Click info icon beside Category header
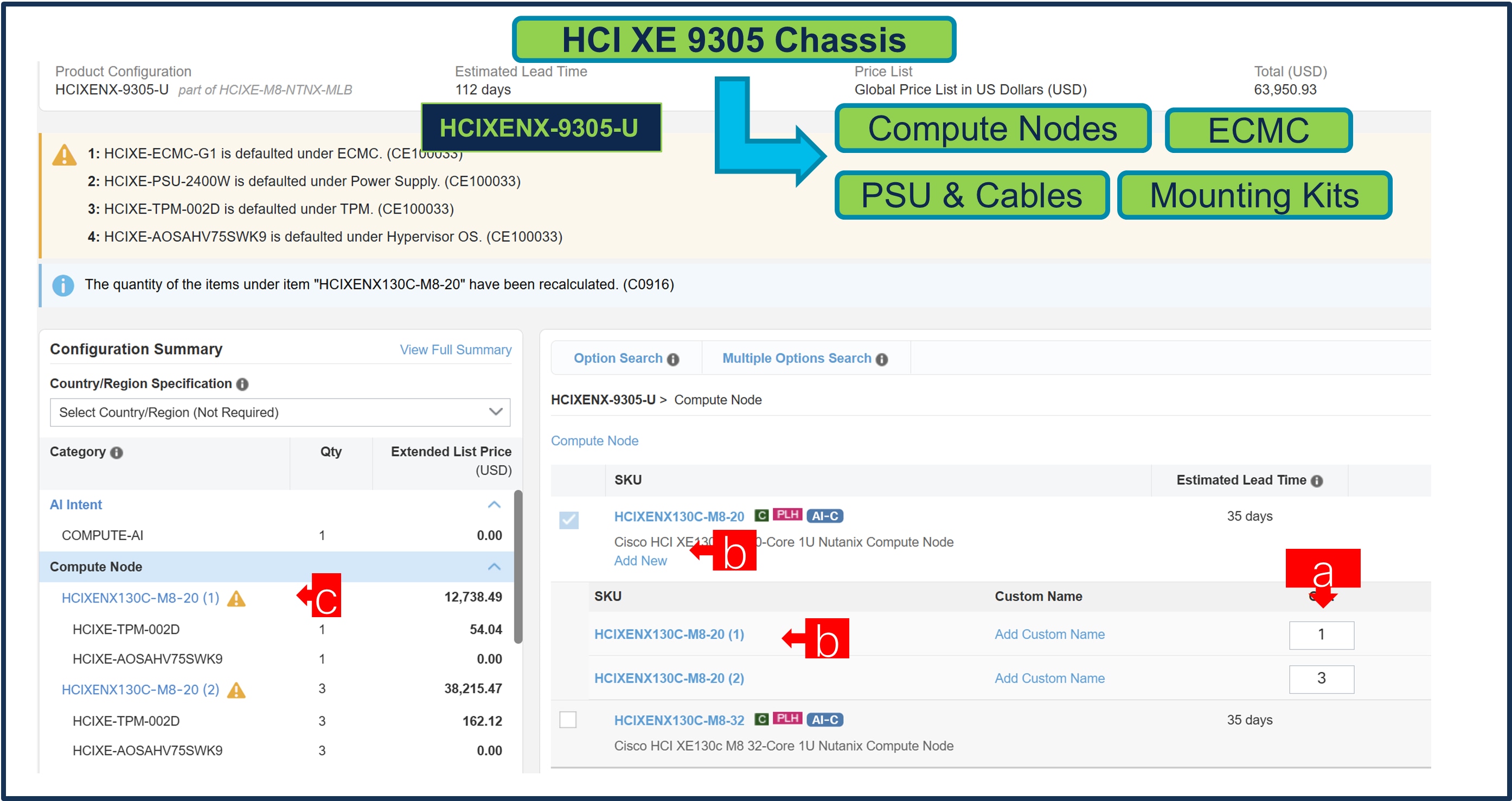This screenshot has height=801, width=1512. (116, 452)
